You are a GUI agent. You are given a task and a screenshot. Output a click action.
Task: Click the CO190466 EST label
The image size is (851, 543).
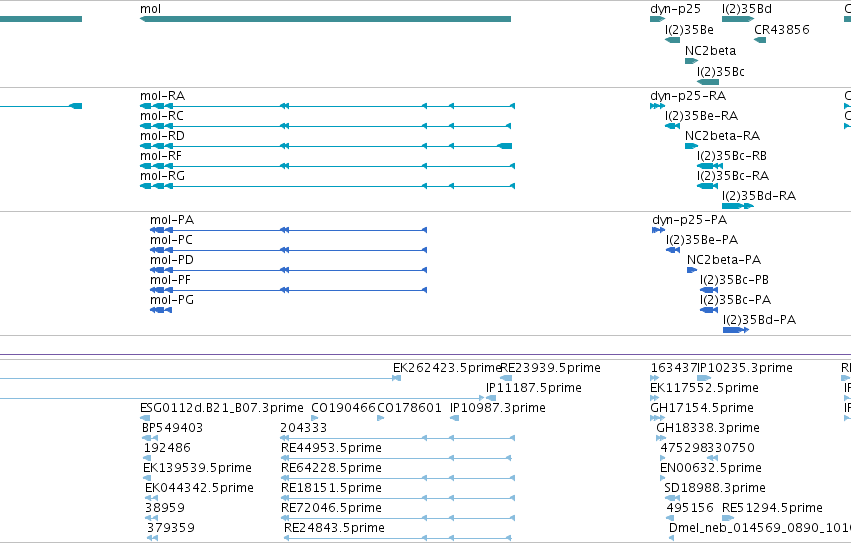pyautogui.click(x=344, y=408)
